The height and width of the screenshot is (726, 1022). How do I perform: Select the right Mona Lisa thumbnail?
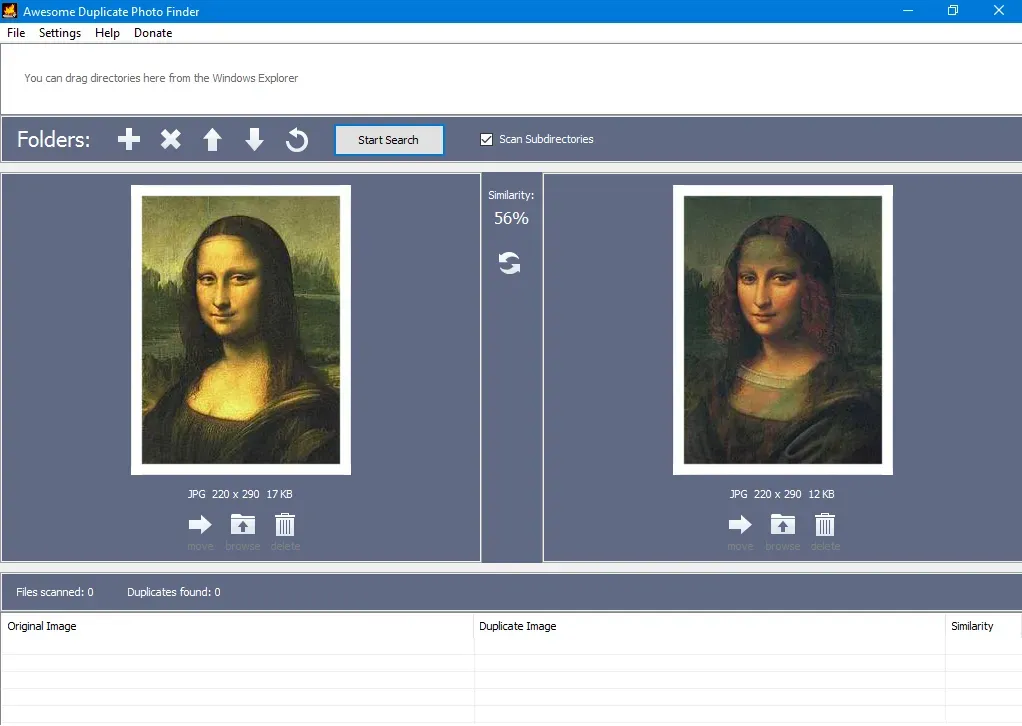click(x=782, y=329)
